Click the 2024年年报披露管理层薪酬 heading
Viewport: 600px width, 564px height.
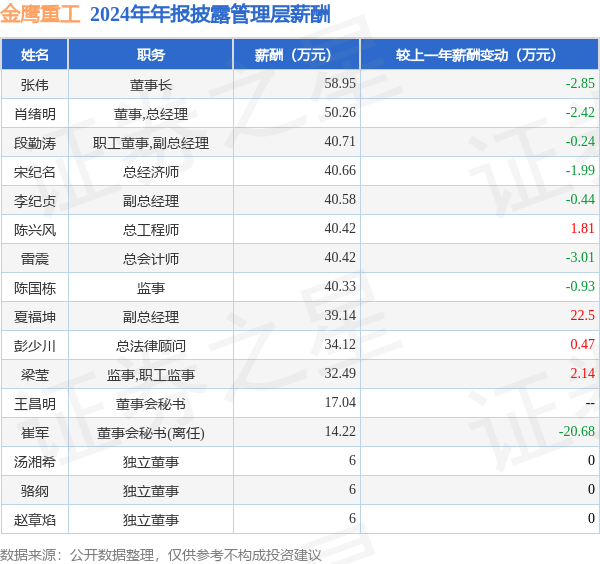210,15
